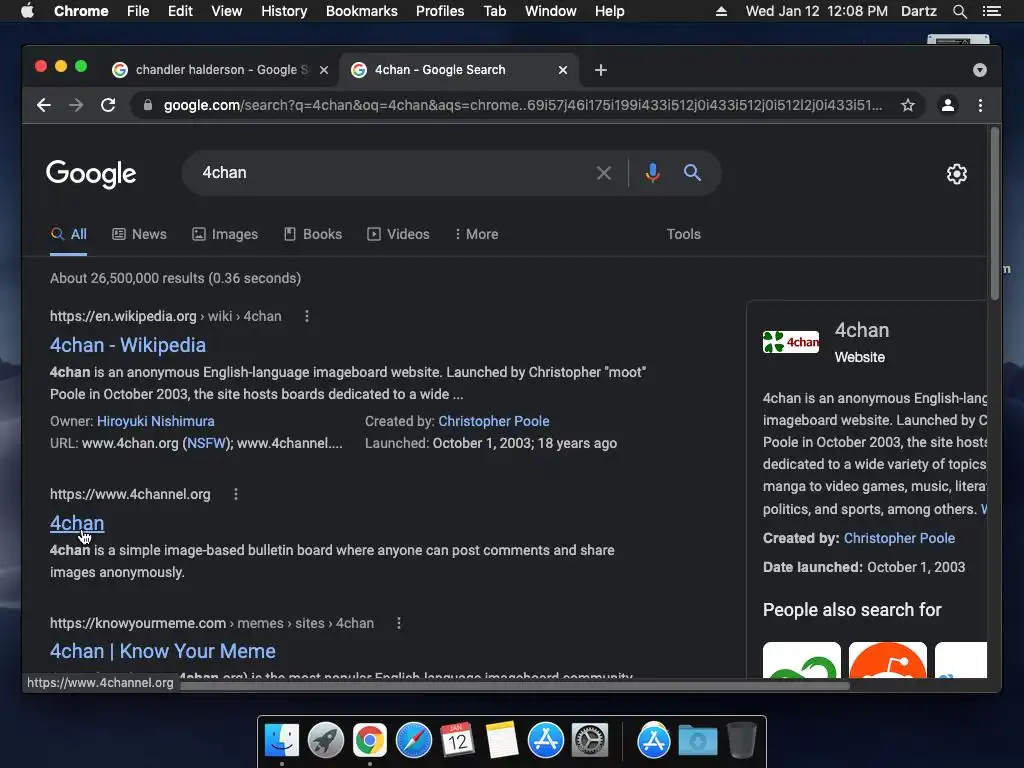1024x768 pixels.
Task: Select the All results tab
Action: 69,234
